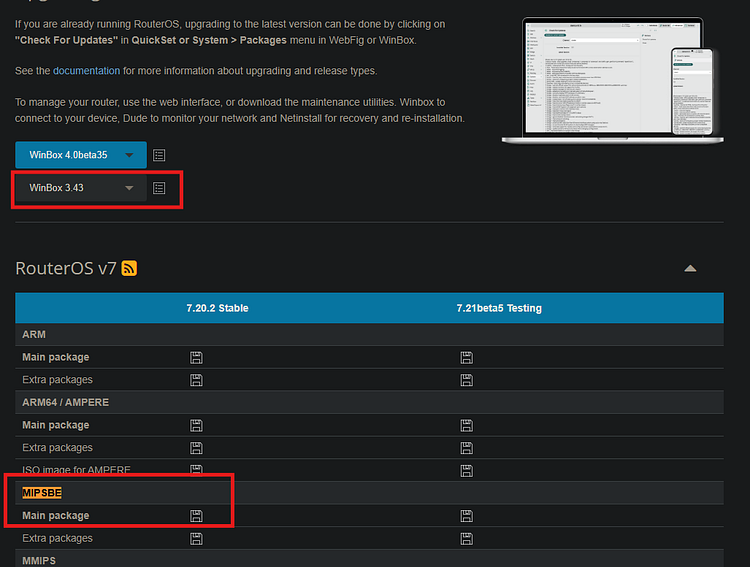Download ARM64 Main package 7.21beta5 Testing

click(466, 425)
